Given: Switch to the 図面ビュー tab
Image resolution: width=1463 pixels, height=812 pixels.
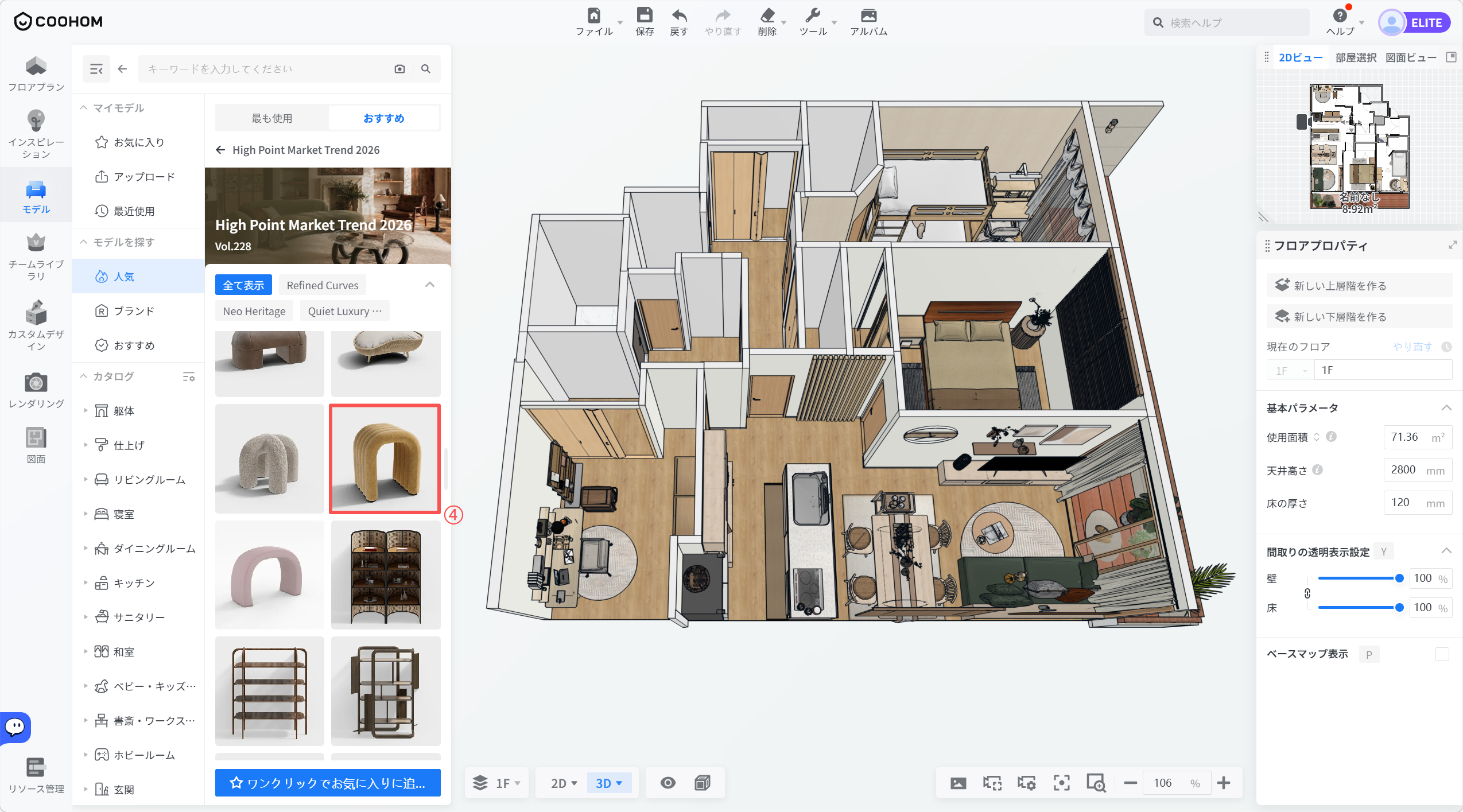Looking at the screenshot, I should pyautogui.click(x=1411, y=57).
